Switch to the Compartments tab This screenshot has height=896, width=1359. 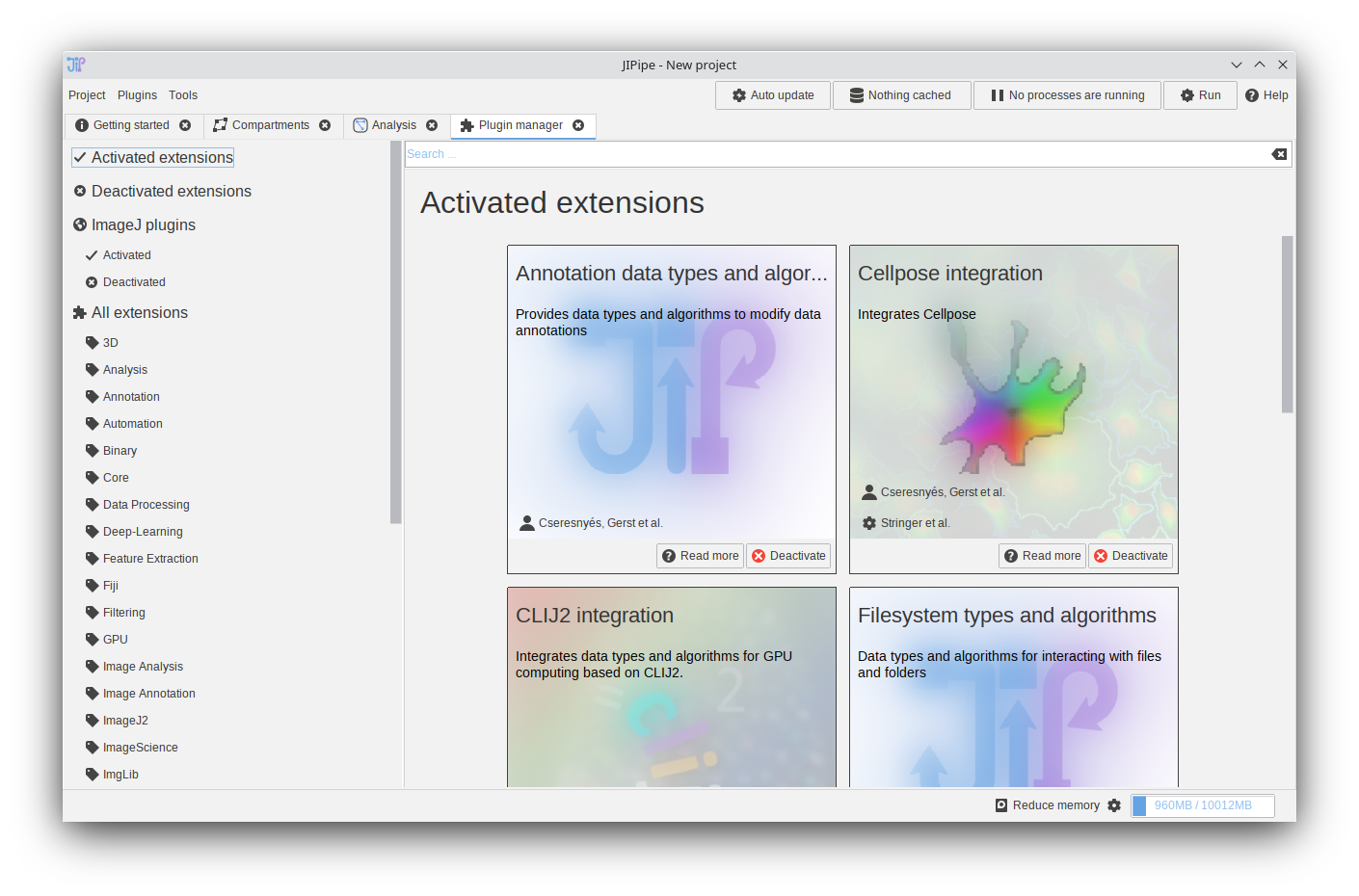pyautogui.click(x=270, y=124)
